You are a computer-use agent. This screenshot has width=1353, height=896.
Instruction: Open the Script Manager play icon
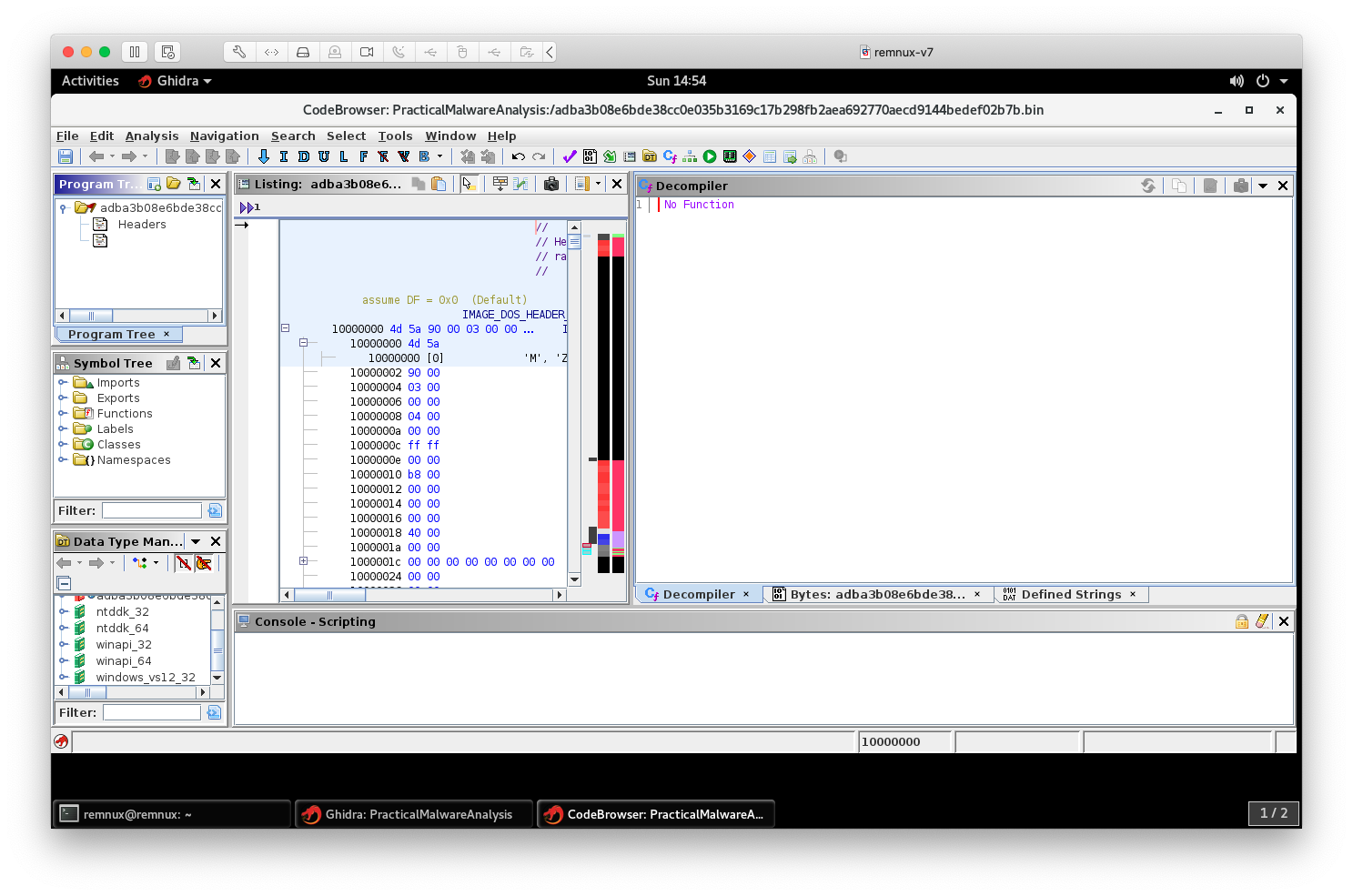coord(710,156)
